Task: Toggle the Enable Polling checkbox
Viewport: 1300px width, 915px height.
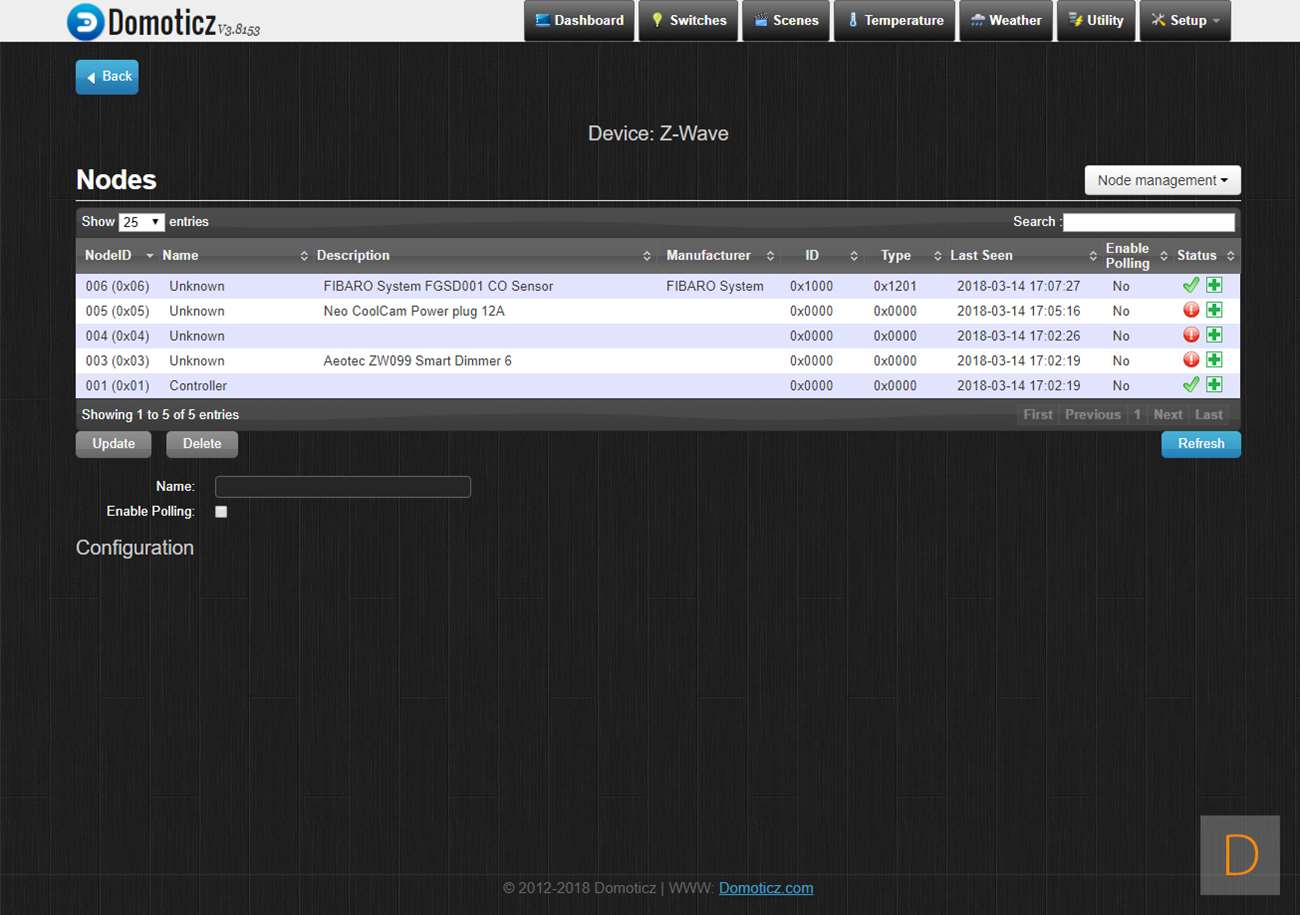Action: tap(221, 512)
